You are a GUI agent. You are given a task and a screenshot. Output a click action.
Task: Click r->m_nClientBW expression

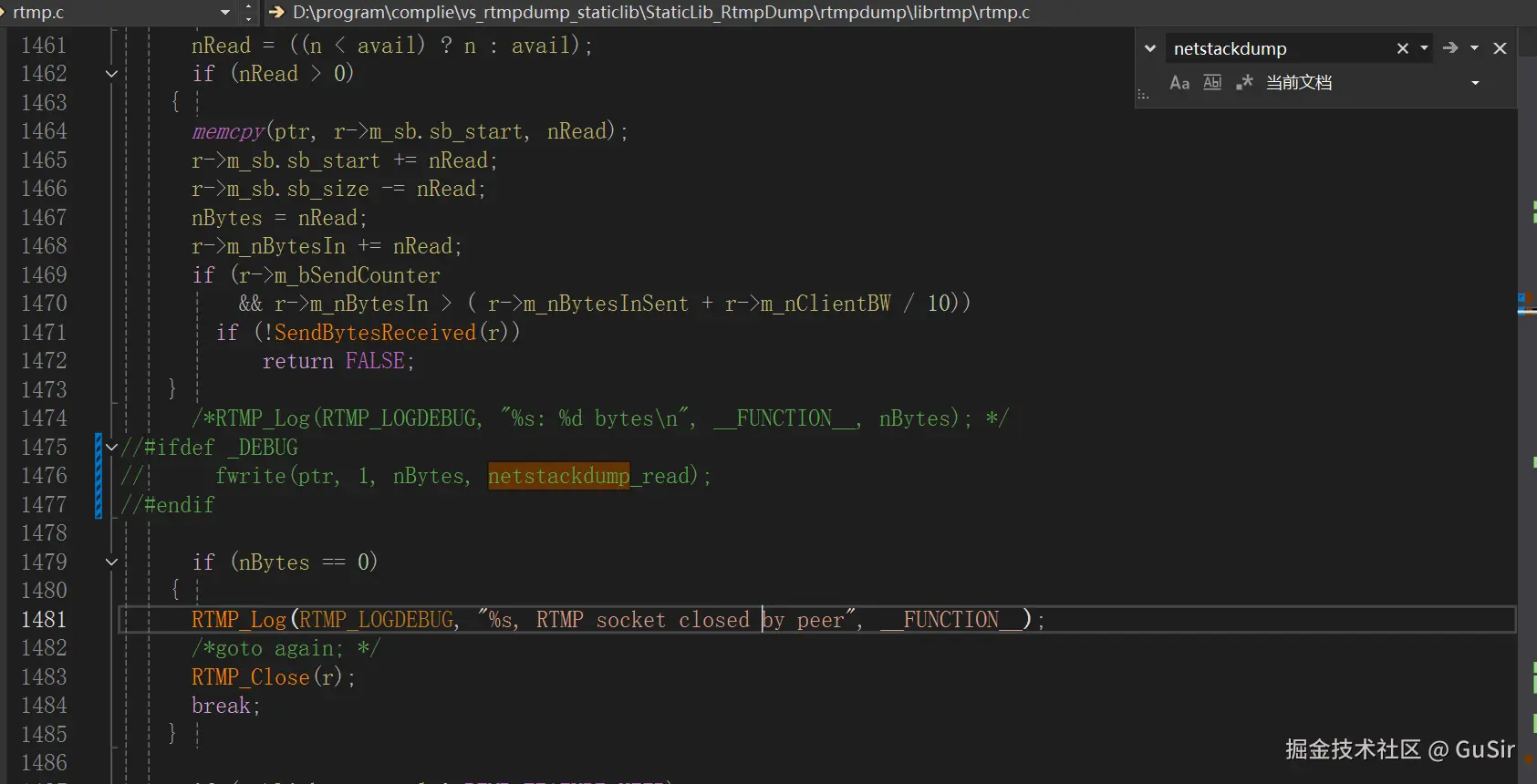coord(807,304)
